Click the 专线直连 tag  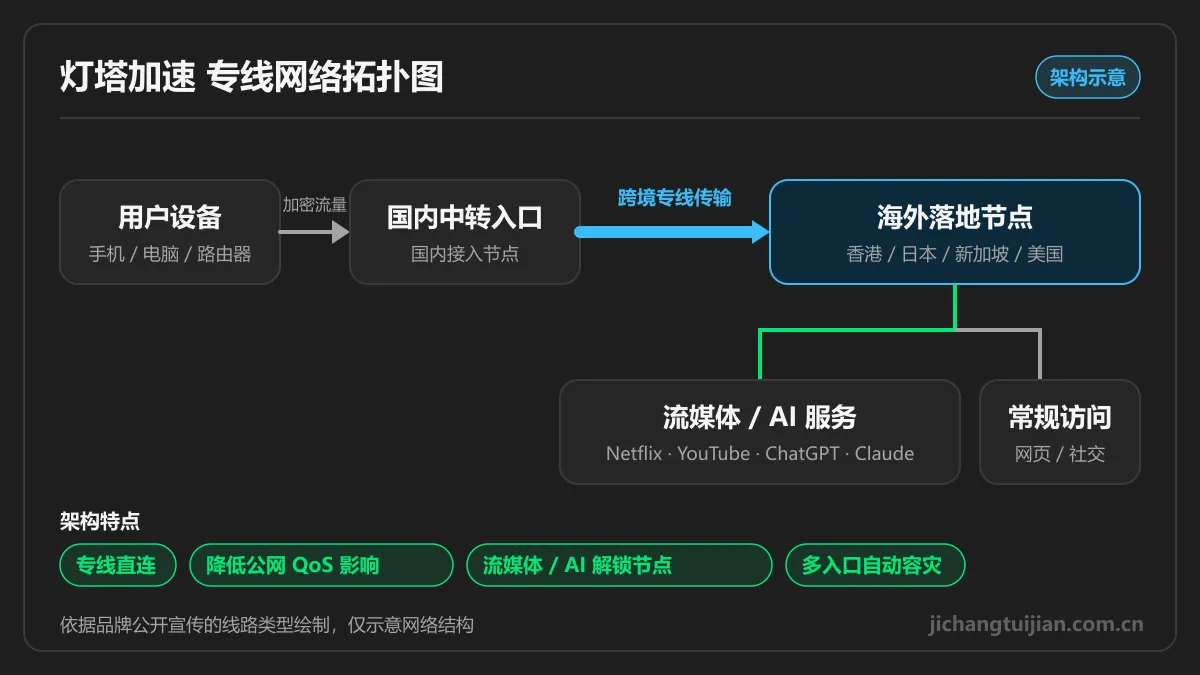116,565
